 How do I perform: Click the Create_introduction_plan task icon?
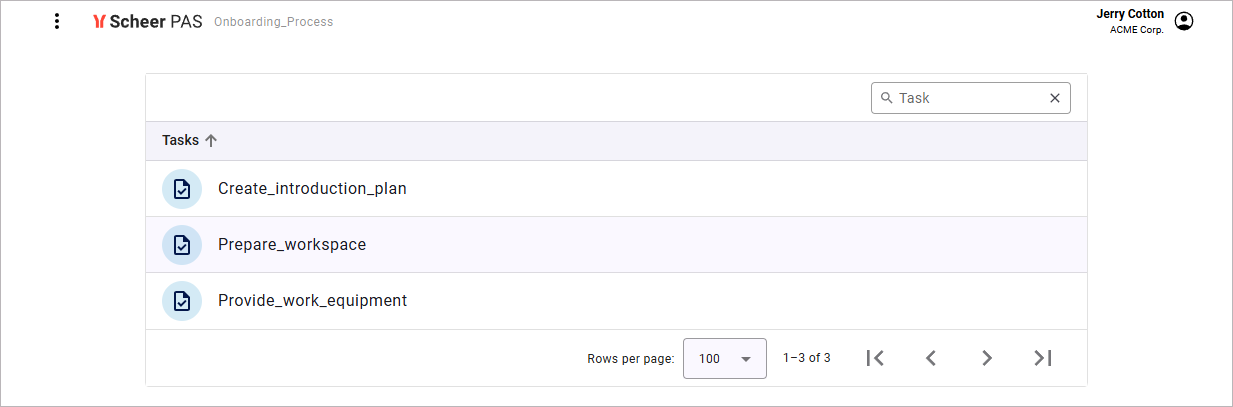click(182, 189)
